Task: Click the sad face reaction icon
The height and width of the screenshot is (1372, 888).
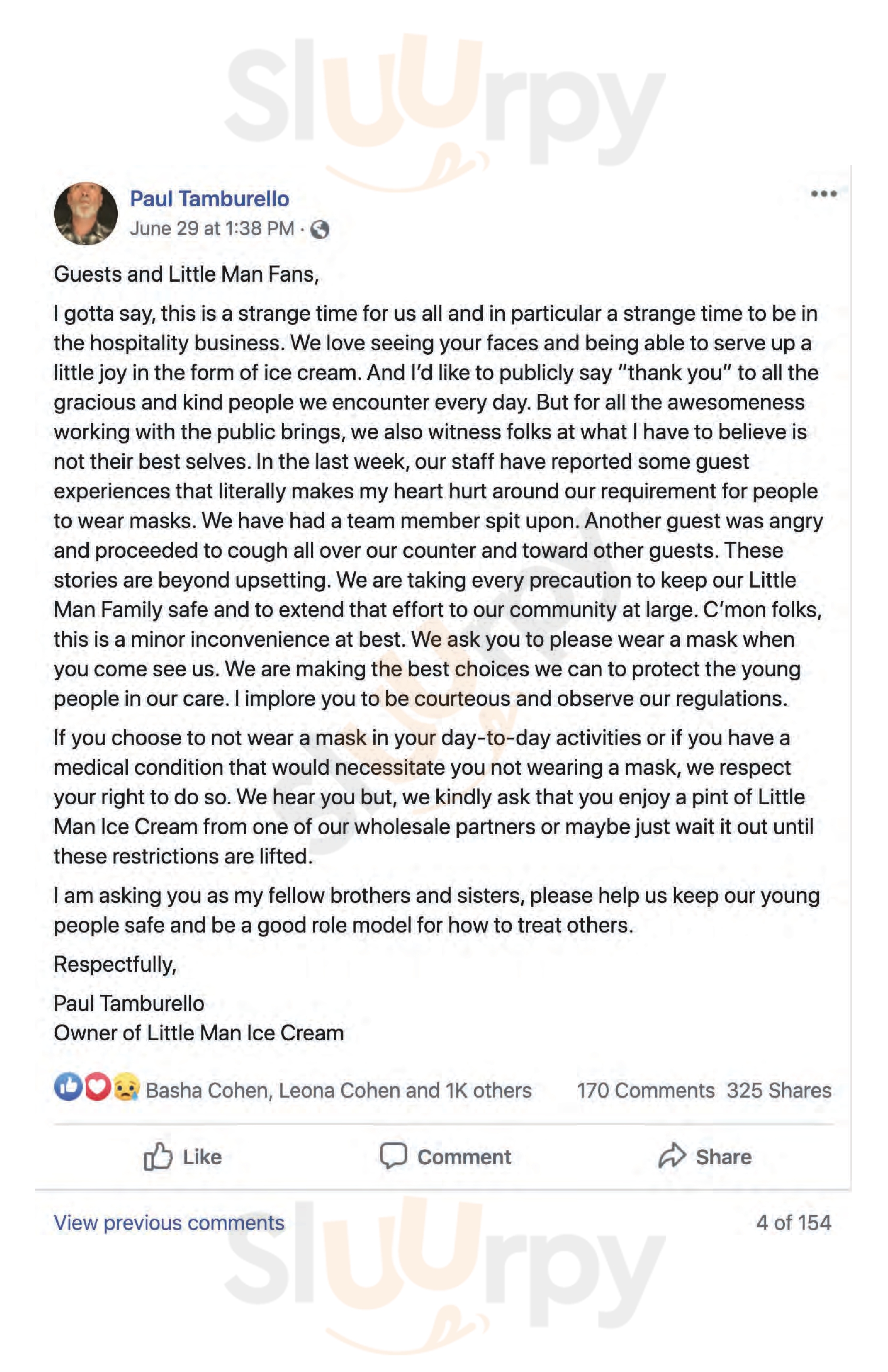Action: coord(126,1088)
